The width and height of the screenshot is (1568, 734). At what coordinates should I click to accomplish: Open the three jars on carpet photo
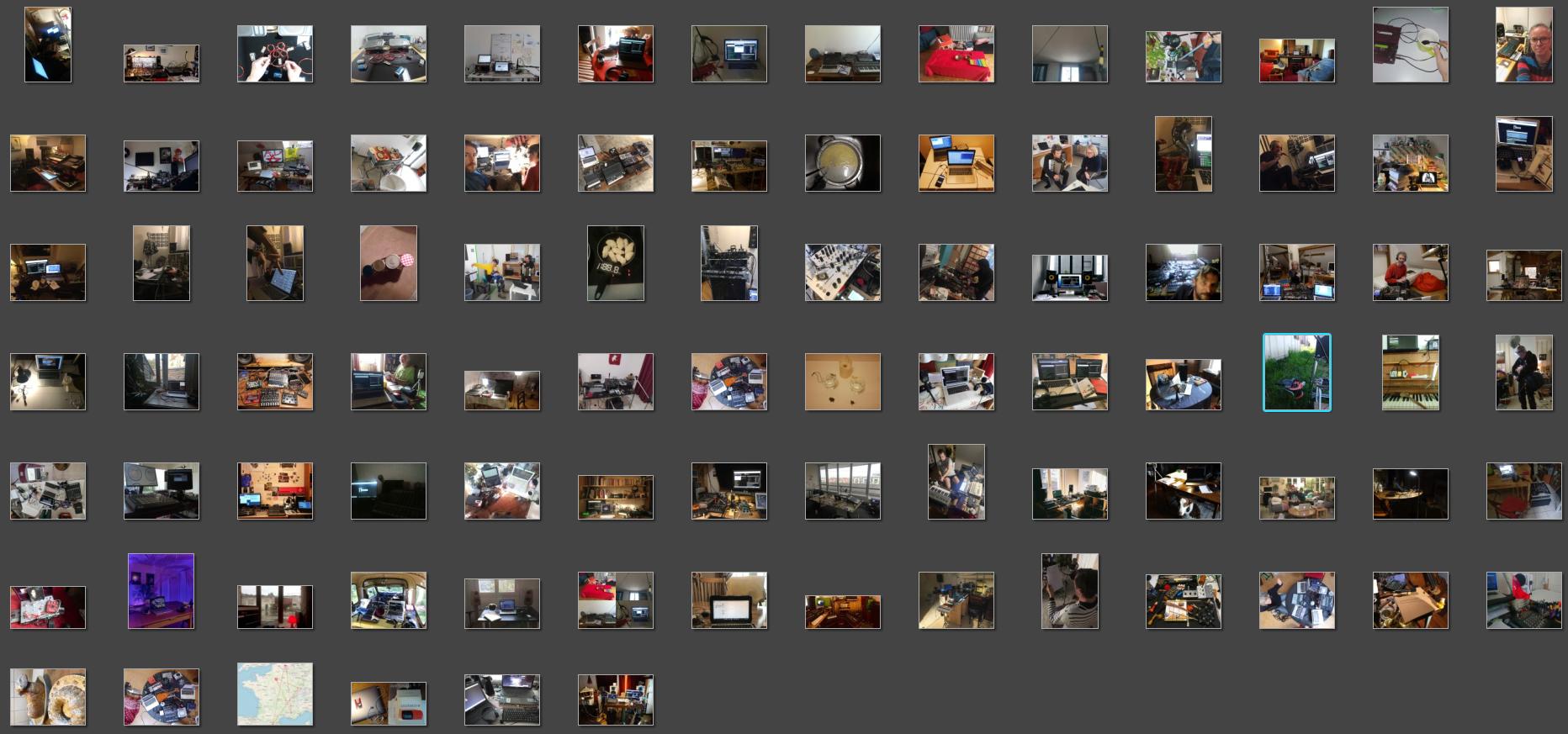389,263
